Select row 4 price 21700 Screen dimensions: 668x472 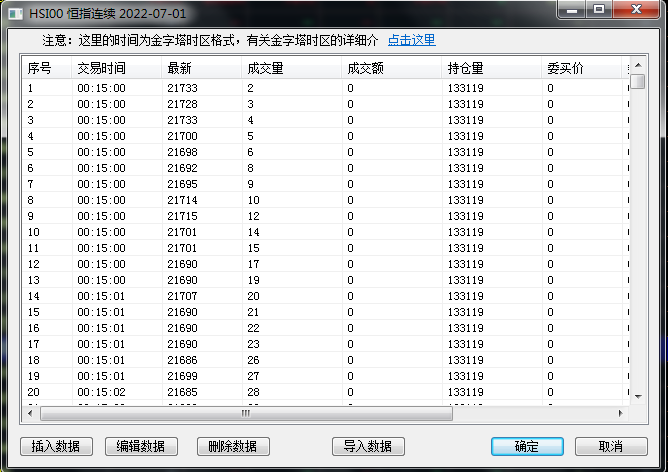pos(326,136)
